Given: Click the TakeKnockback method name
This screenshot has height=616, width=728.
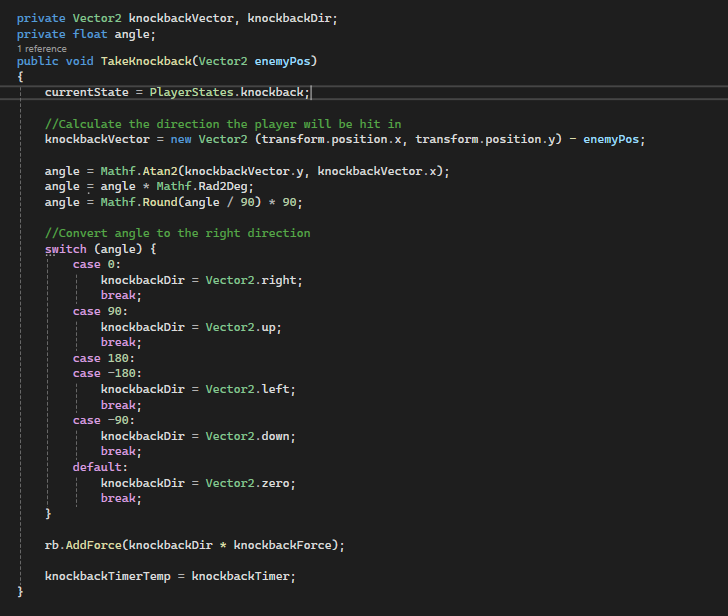Looking at the screenshot, I should 147,61.
